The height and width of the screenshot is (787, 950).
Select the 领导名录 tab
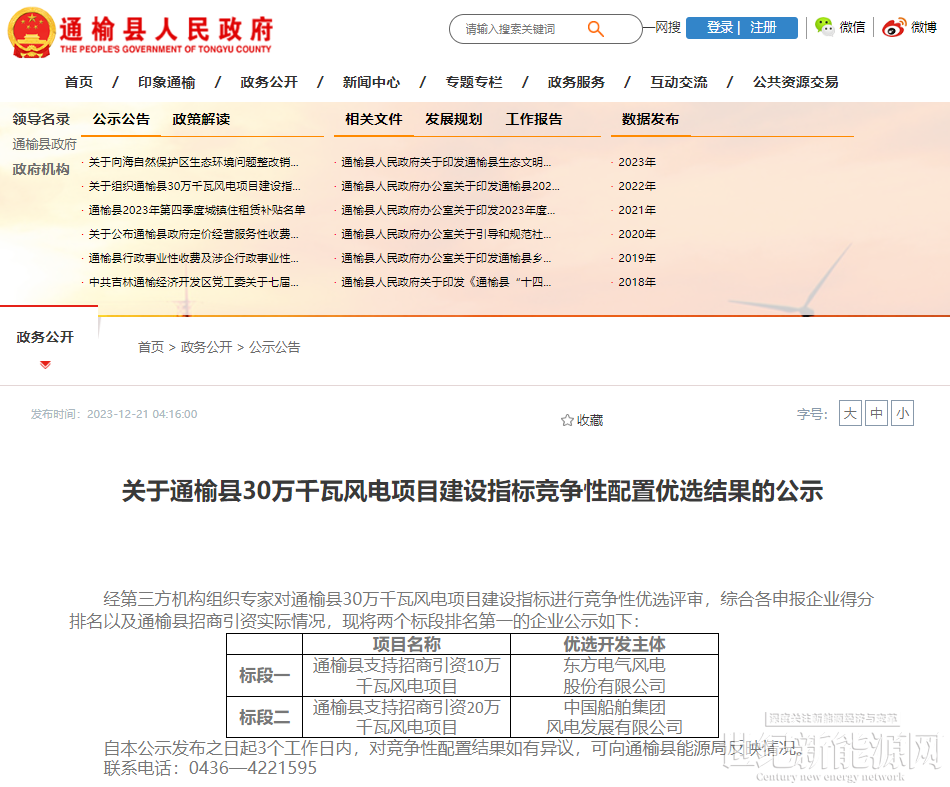tap(41, 119)
